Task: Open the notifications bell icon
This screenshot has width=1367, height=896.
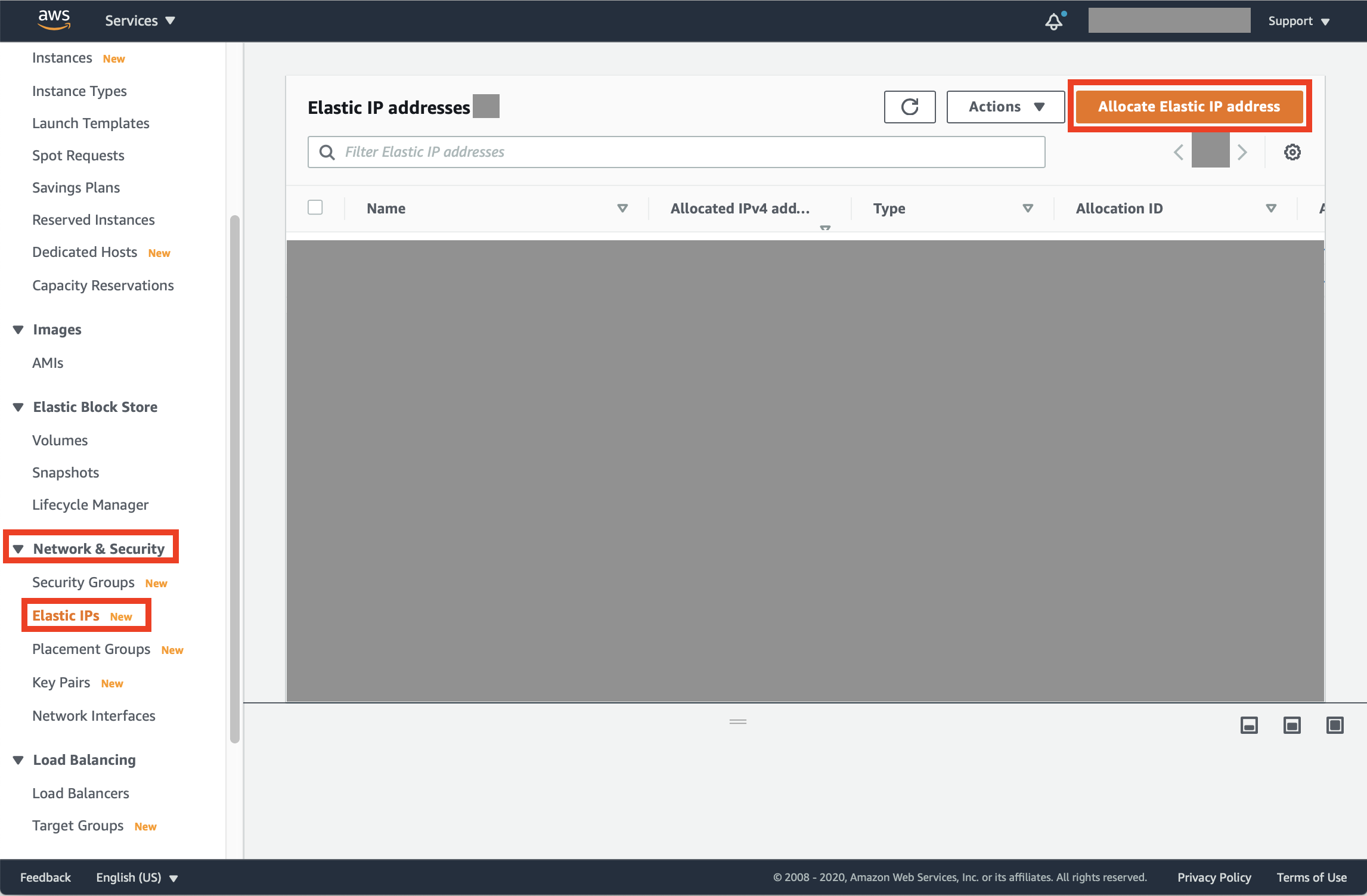Action: pos(1054,21)
